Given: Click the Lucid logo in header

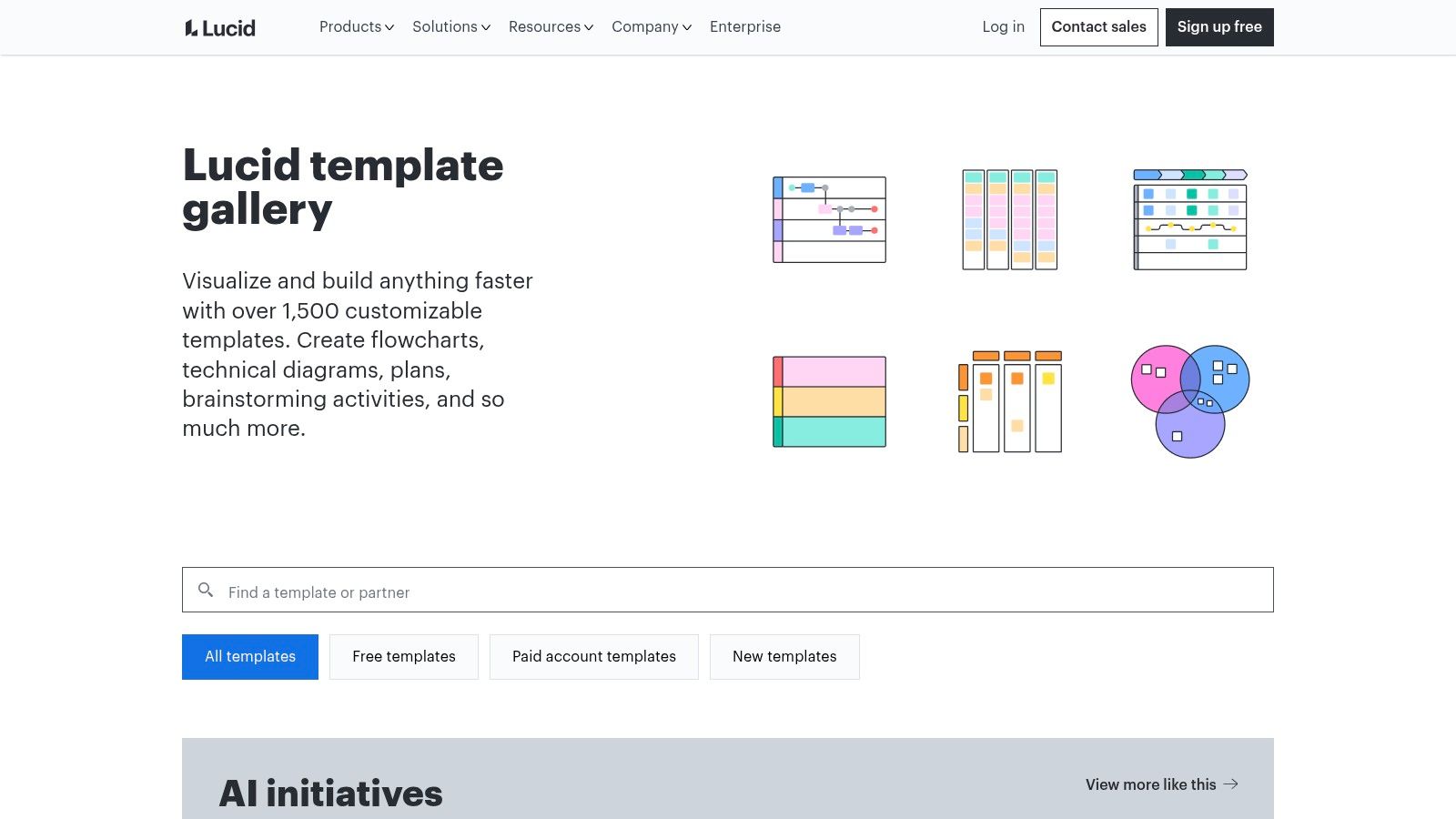Looking at the screenshot, I should pos(220,27).
